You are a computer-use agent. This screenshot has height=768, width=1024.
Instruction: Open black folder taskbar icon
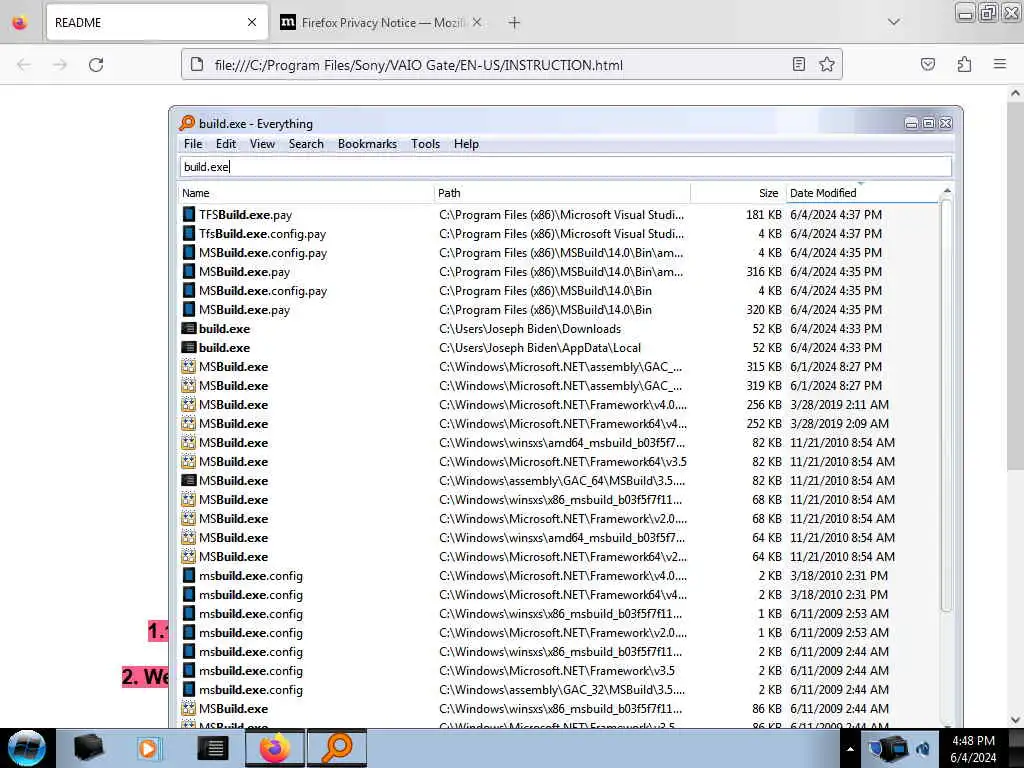88,748
